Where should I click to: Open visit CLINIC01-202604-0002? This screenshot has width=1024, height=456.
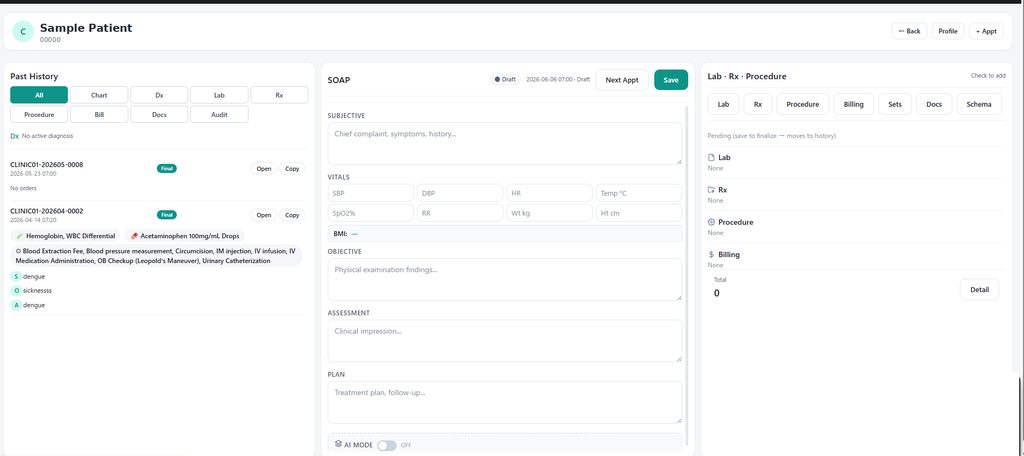point(264,215)
